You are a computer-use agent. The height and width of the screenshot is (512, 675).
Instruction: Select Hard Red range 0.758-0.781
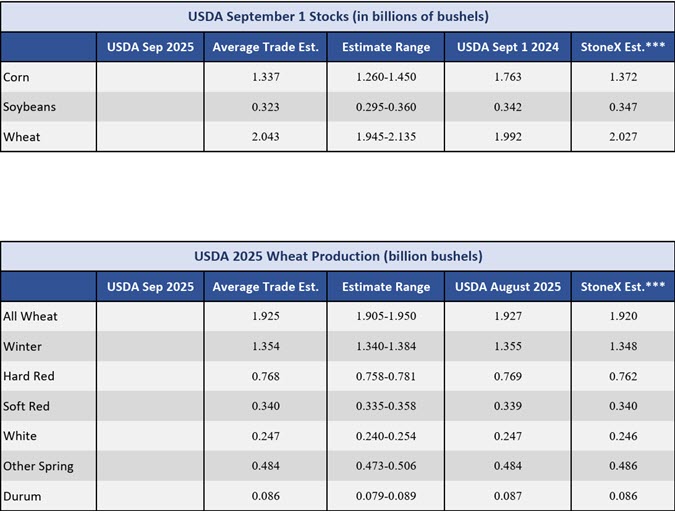(x=386, y=376)
